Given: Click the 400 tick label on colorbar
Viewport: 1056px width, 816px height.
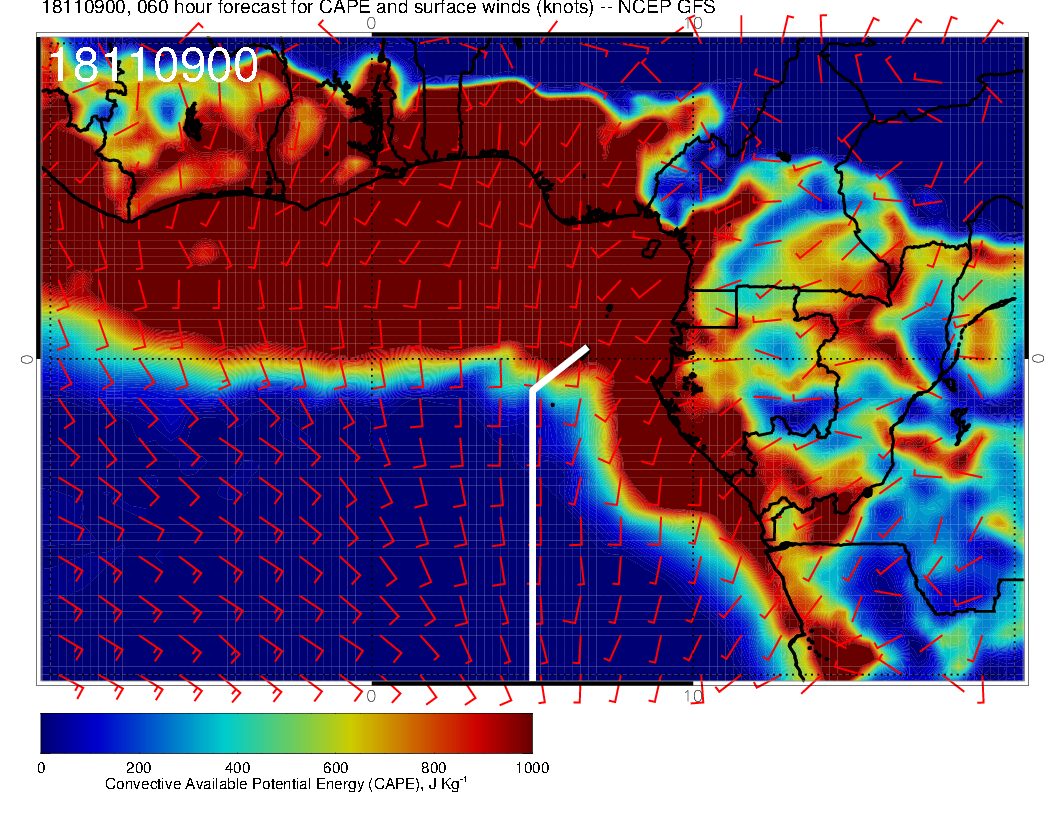Looking at the screenshot, I should [237, 768].
